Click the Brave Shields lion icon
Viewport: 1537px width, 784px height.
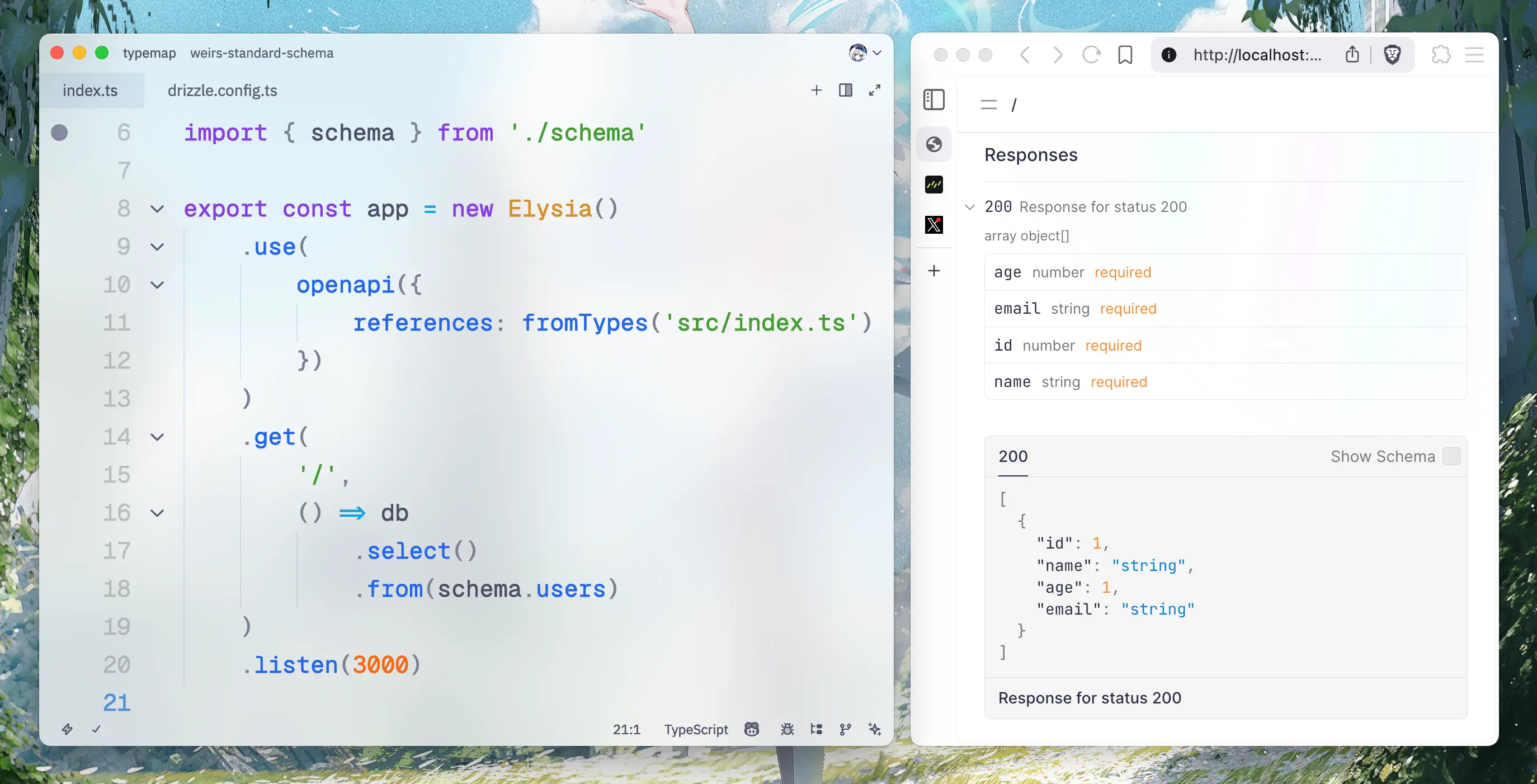pyautogui.click(x=1392, y=55)
